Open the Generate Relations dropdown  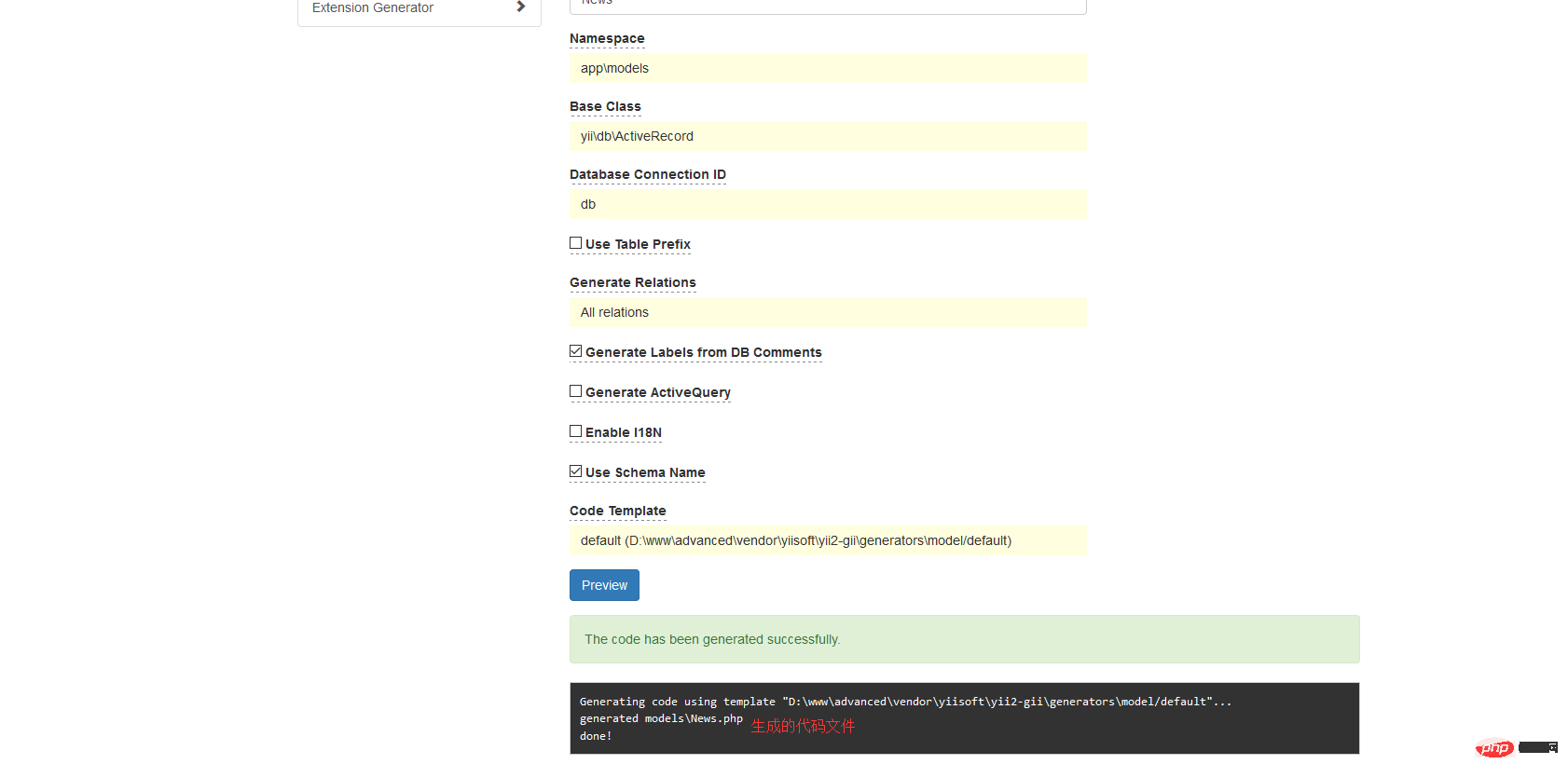pyautogui.click(x=828, y=312)
